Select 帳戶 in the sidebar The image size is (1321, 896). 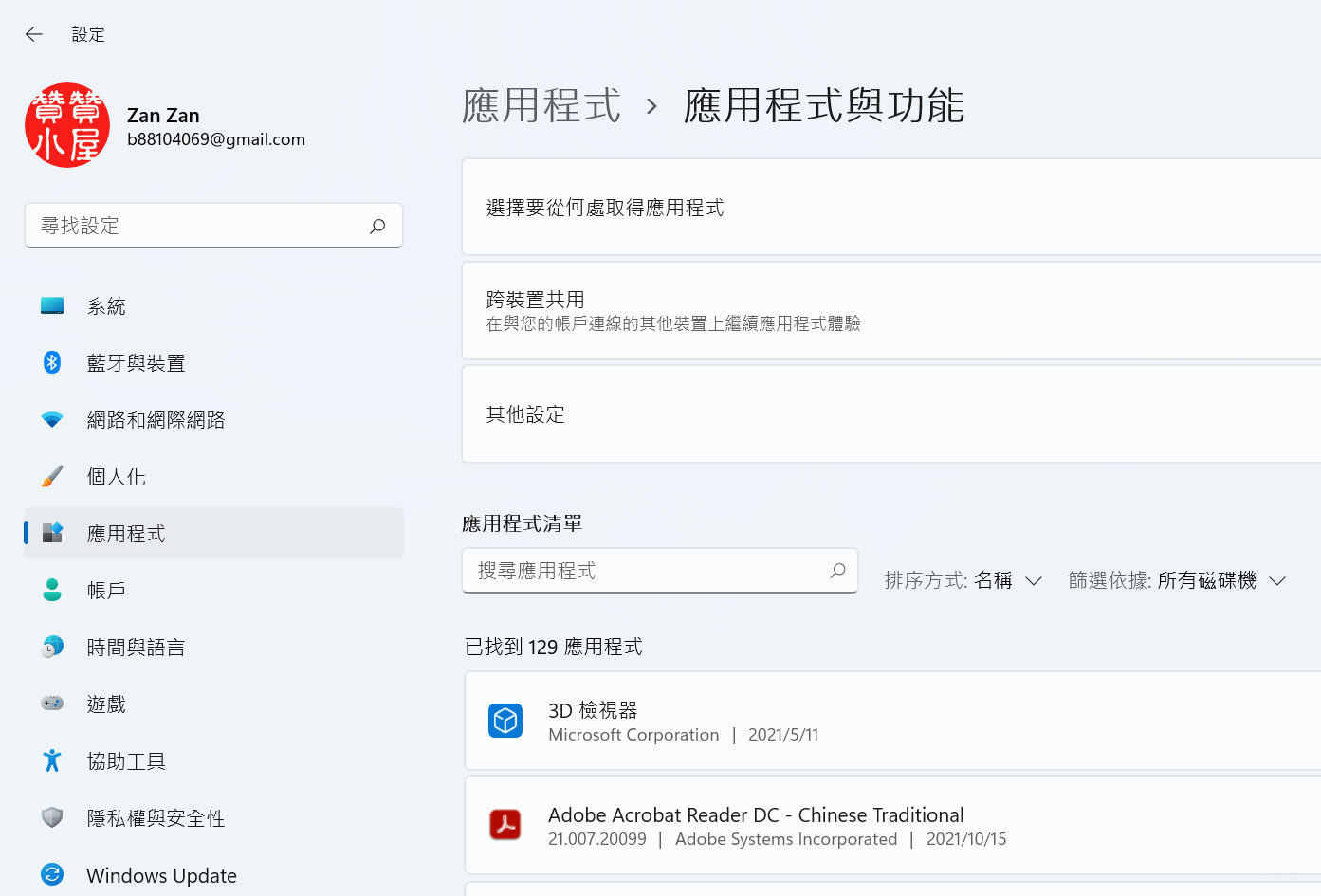[x=214, y=591]
